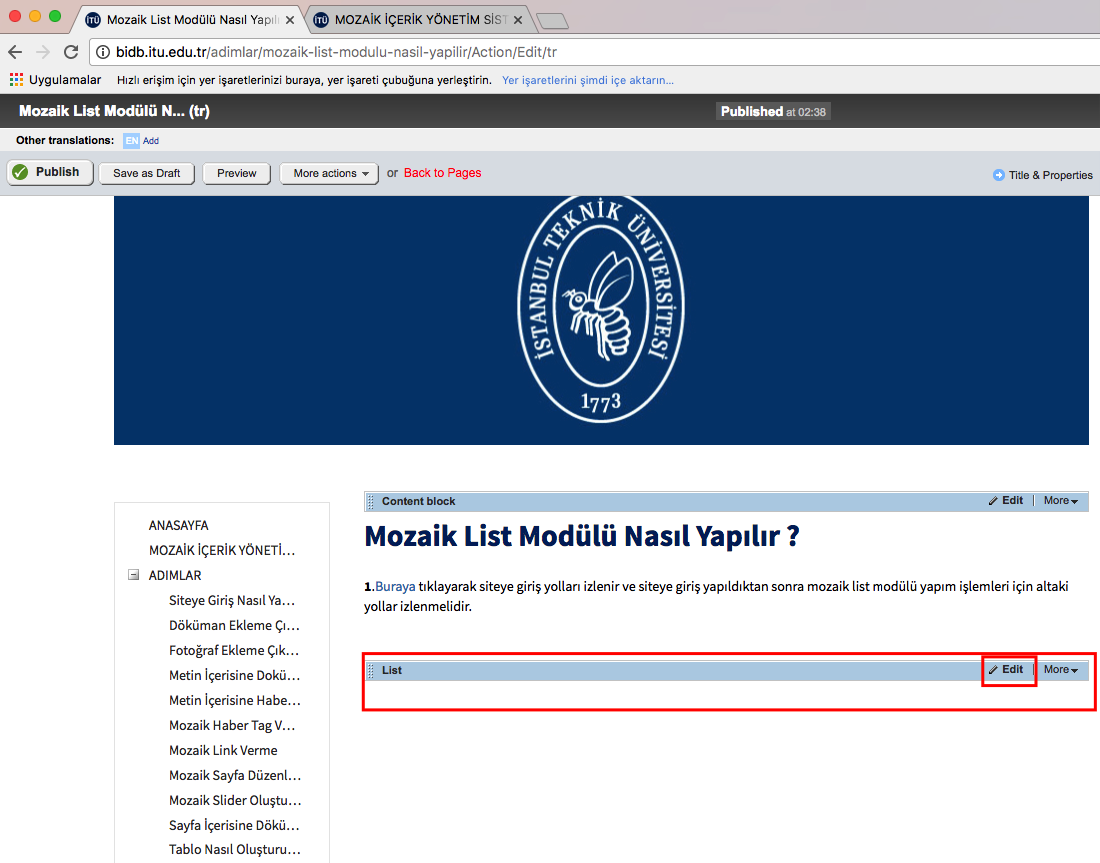Collapse the ADIMLAR tree node
The width and height of the screenshot is (1100, 863).
[x=133, y=575]
